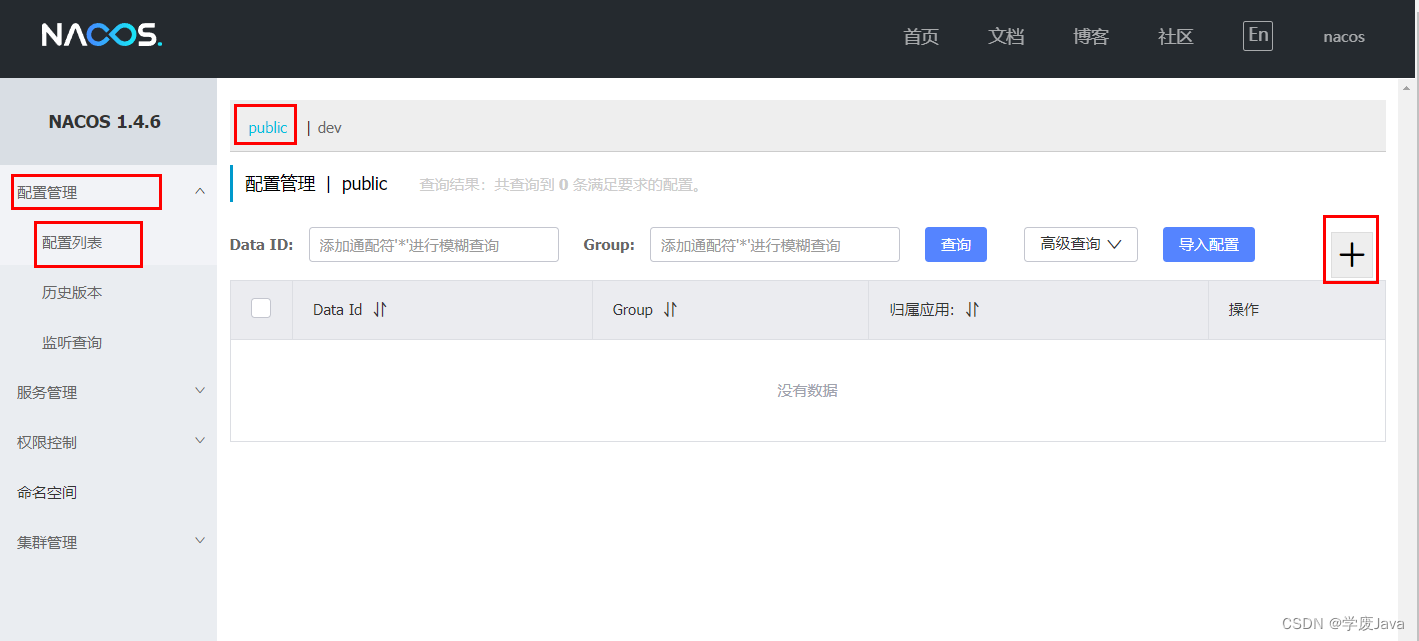
Task: Click the En icon to switch language
Action: (1257, 35)
